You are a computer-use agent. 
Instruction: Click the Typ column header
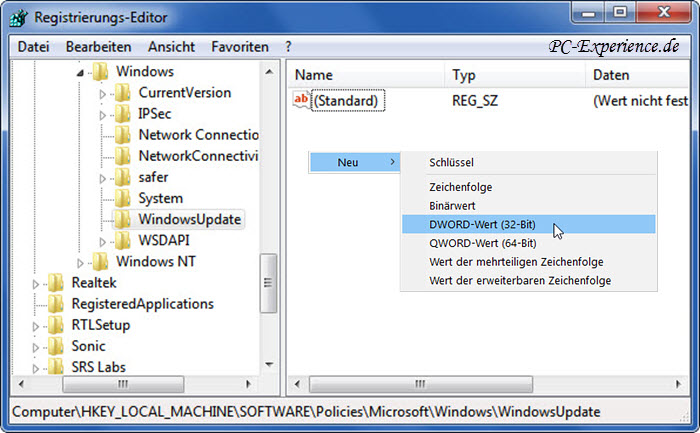coord(464,75)
